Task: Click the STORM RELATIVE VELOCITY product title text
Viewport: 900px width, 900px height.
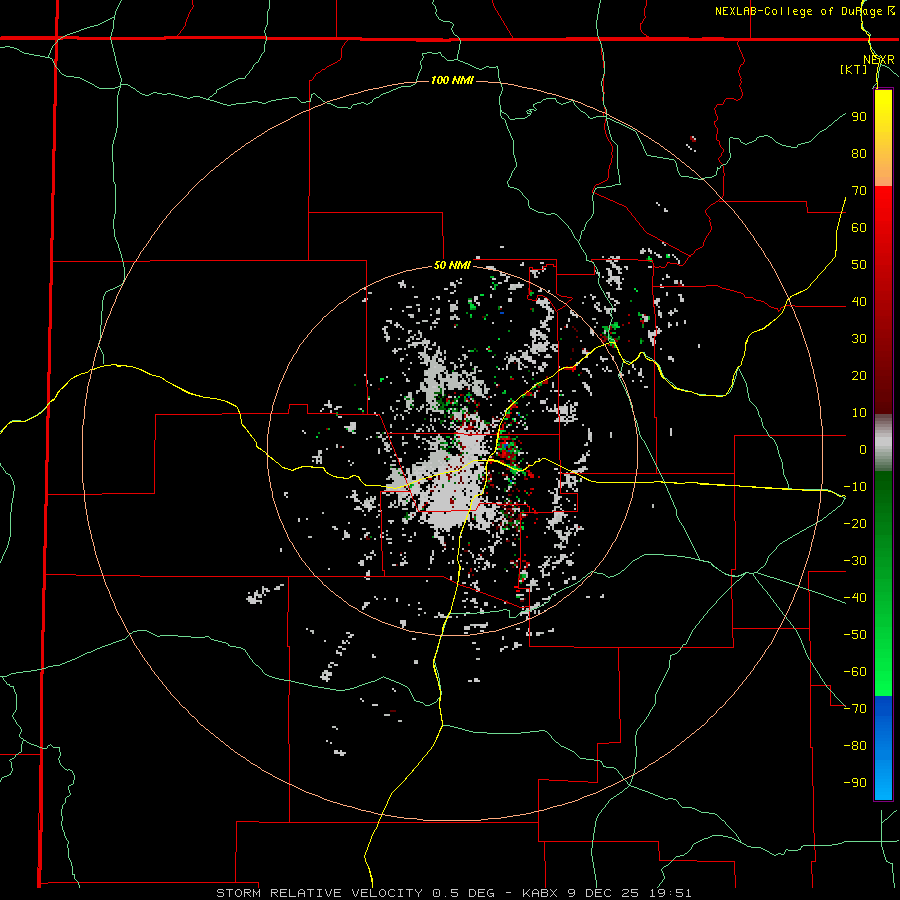Action: (x=319, y=893)
